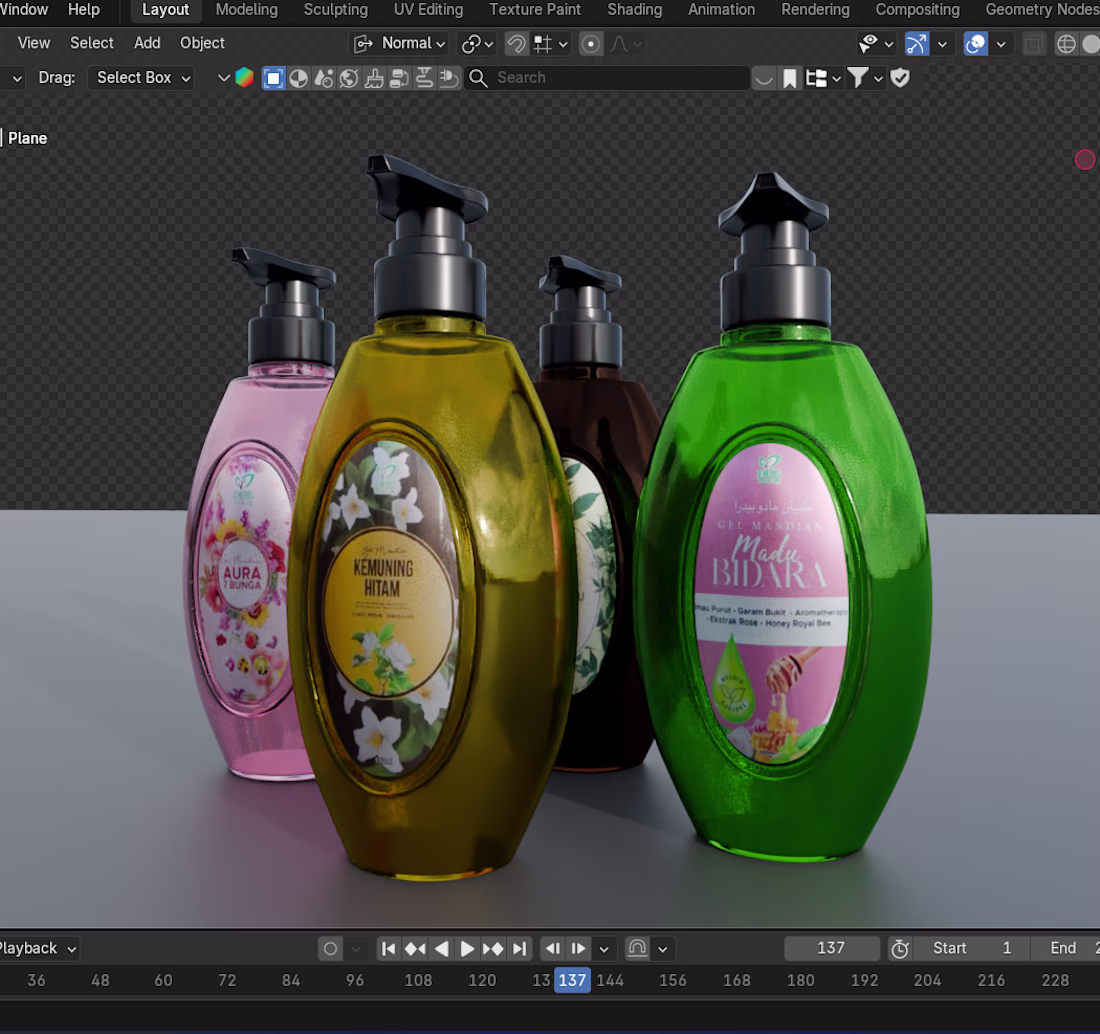Click the magnifier search icon
Image resolution: width=1100 pixels, height=1034 pixels.
[x=478, y=78]
